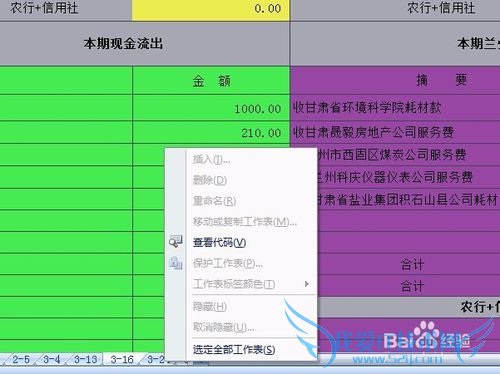Click greyed 删除(D) menu entry
Viewport: 500px width, 374px height.
point(251,180)
